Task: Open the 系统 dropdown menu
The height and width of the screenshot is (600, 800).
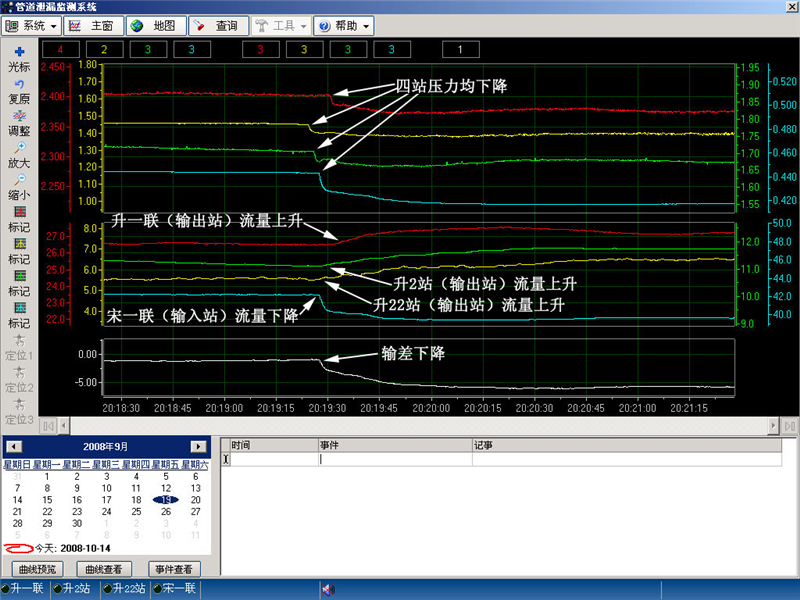Action: pyautogui.click(x=33, y=25)
